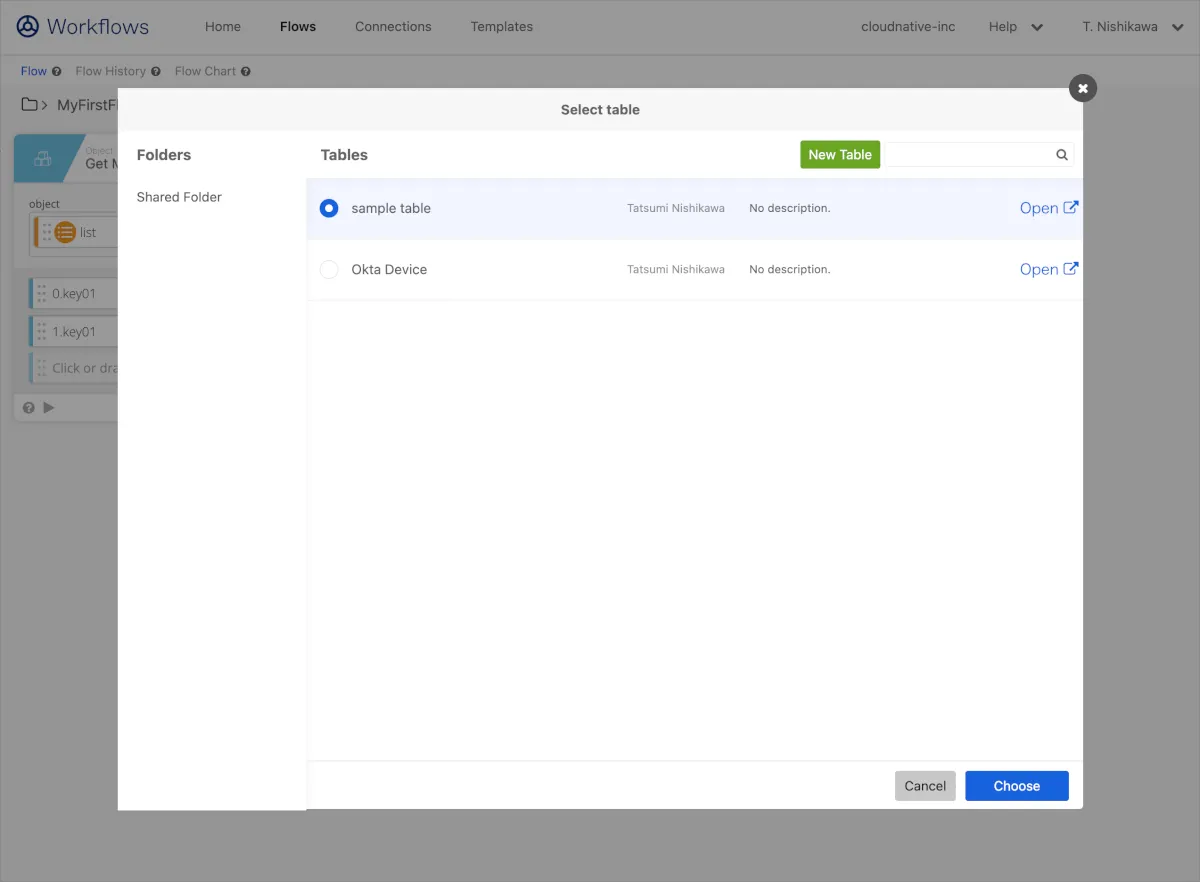The width and height of the screenshot is (1200, 882).
Task: Click the folder icon in breadcrumb
Action: tap(30, 105)
